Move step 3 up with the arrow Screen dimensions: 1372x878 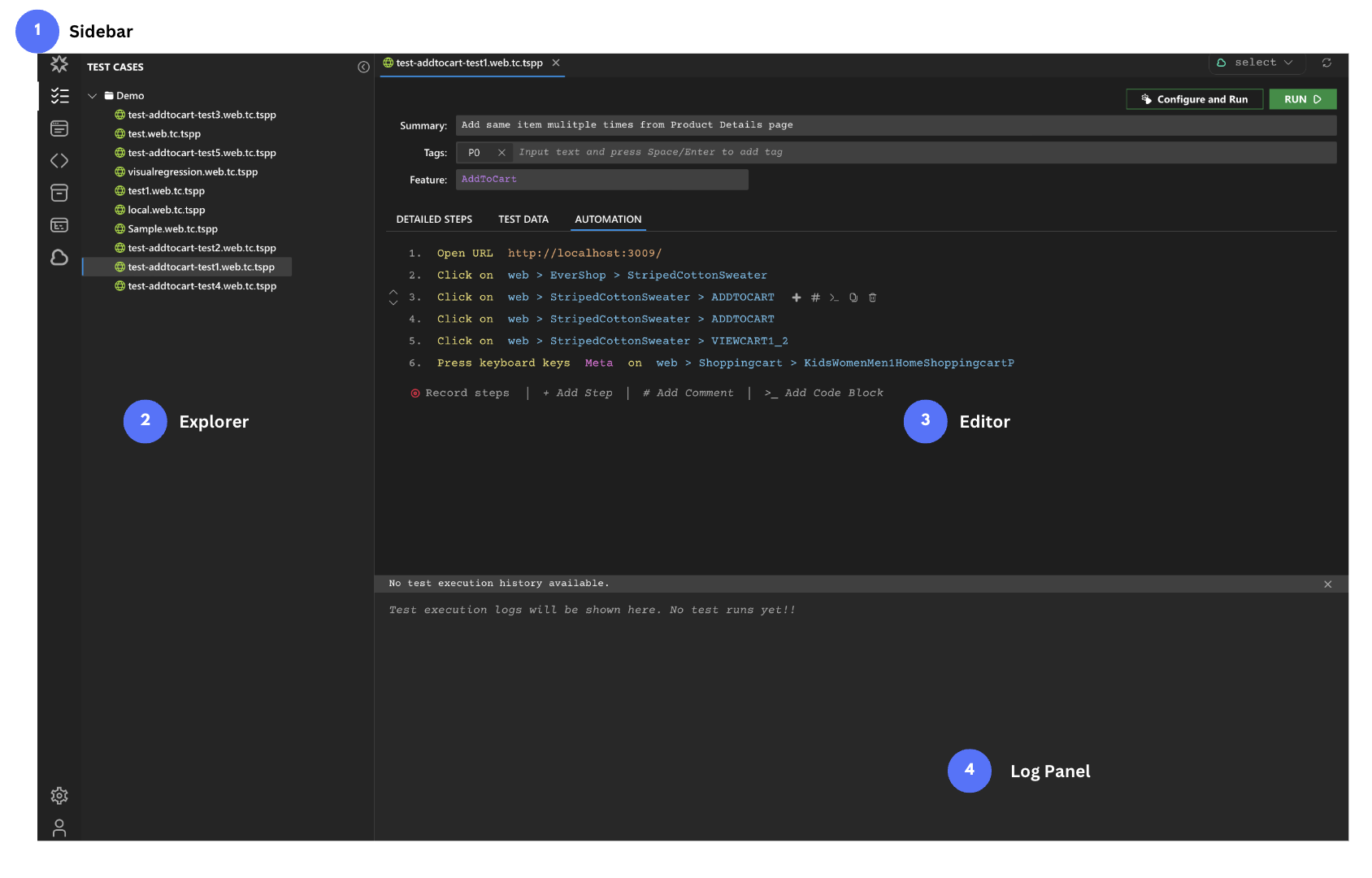pos(393,292)
